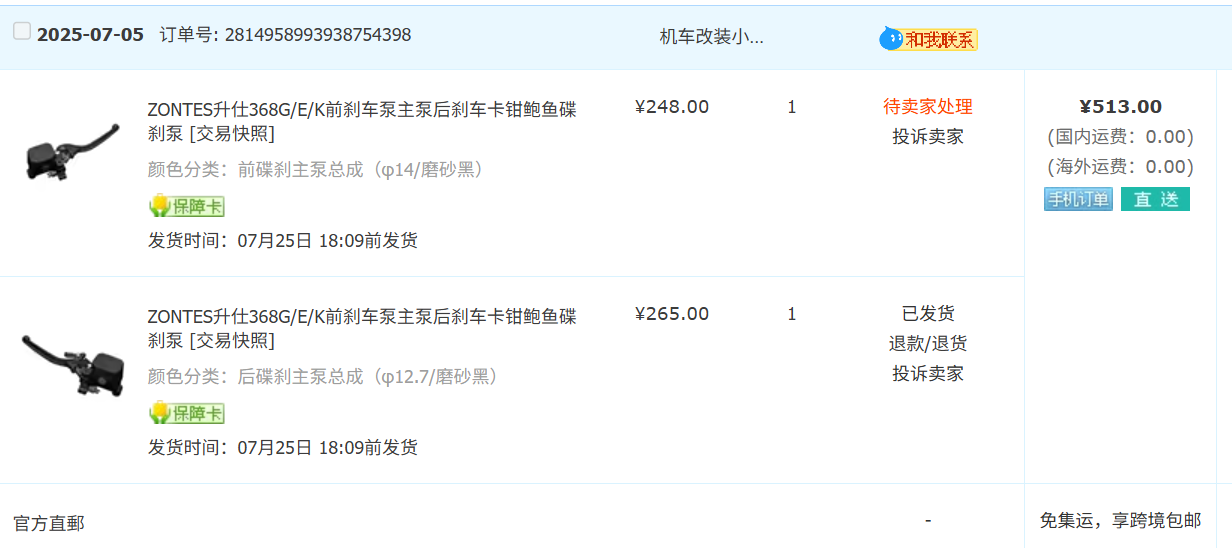Click 投诉卖家 for the first item
Viewport: 1232px width, 548px height.
(928, 137)
